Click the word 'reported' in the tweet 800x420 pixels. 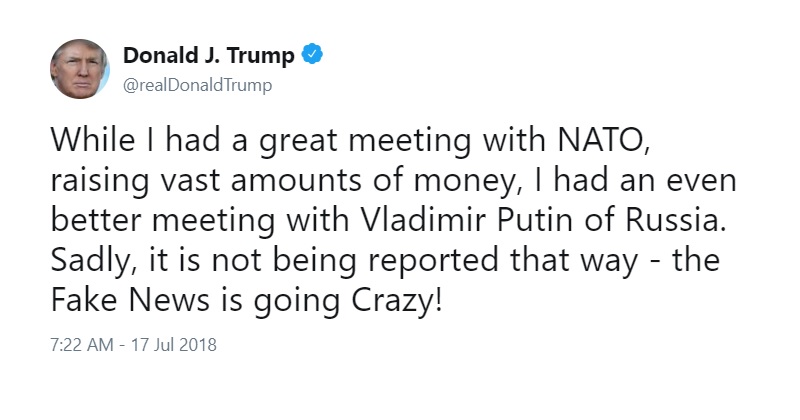click(x=433, y=262)
